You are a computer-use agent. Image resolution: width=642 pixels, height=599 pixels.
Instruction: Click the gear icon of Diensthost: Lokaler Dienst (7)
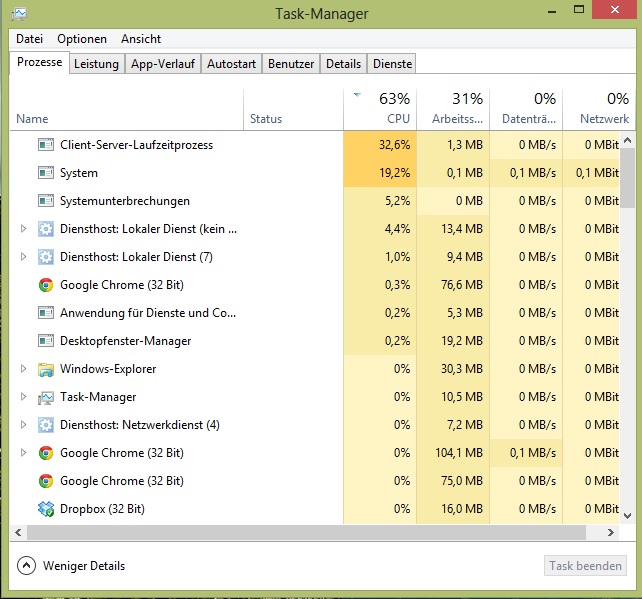point(46,257)
